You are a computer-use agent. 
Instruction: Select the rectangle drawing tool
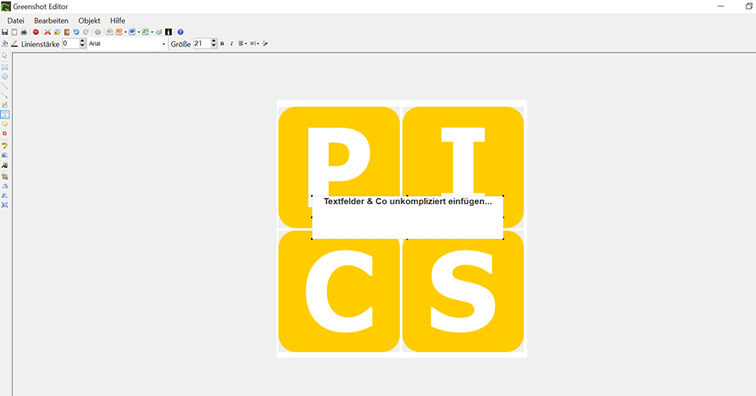point(5,67)
